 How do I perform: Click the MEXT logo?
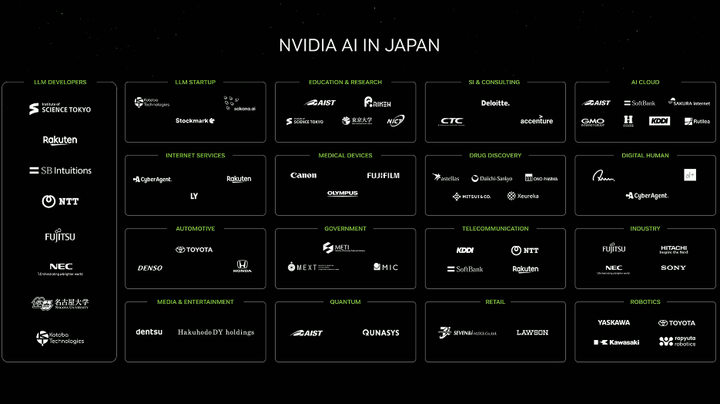(313, 267)
